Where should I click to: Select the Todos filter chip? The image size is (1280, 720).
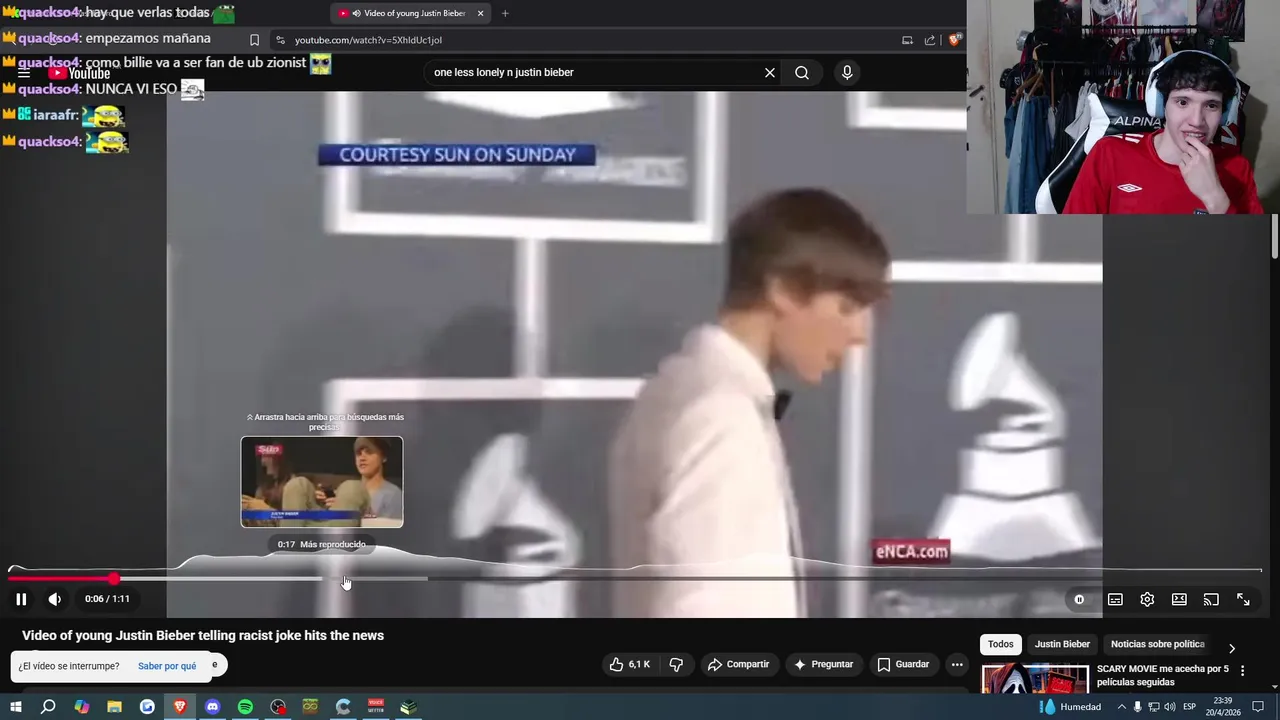tap(1001, 644)
